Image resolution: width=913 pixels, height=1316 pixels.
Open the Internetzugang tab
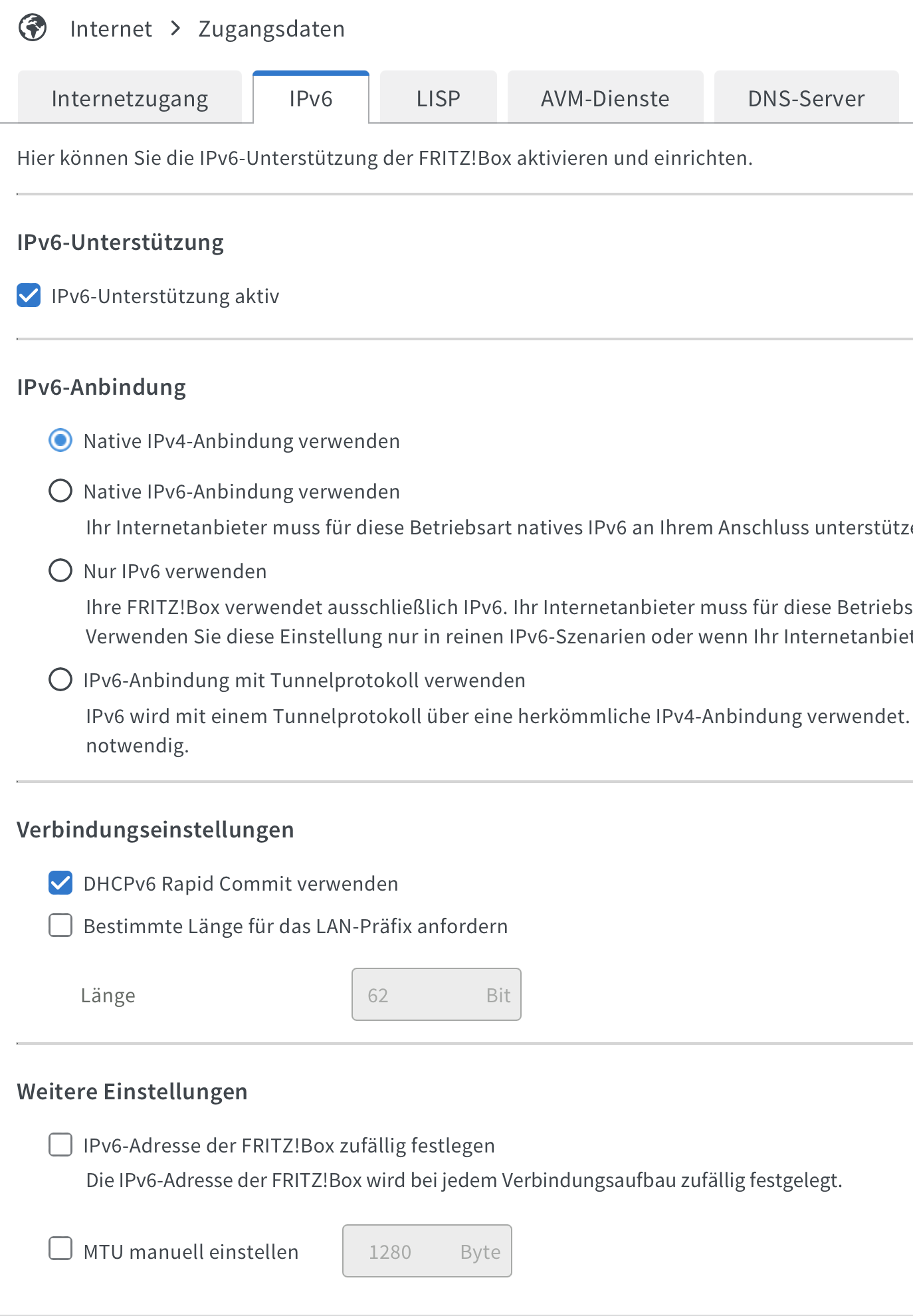point(130,98)
